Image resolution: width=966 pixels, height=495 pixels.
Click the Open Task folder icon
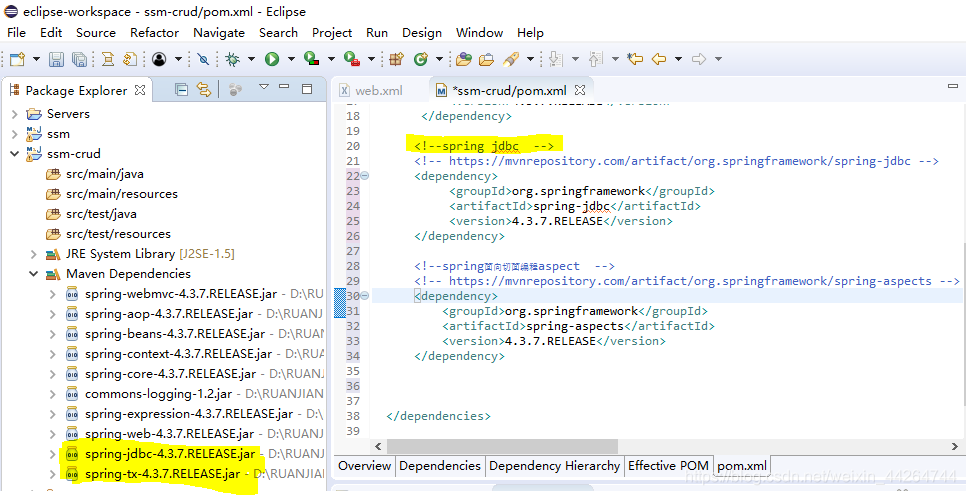click(487, 59)
